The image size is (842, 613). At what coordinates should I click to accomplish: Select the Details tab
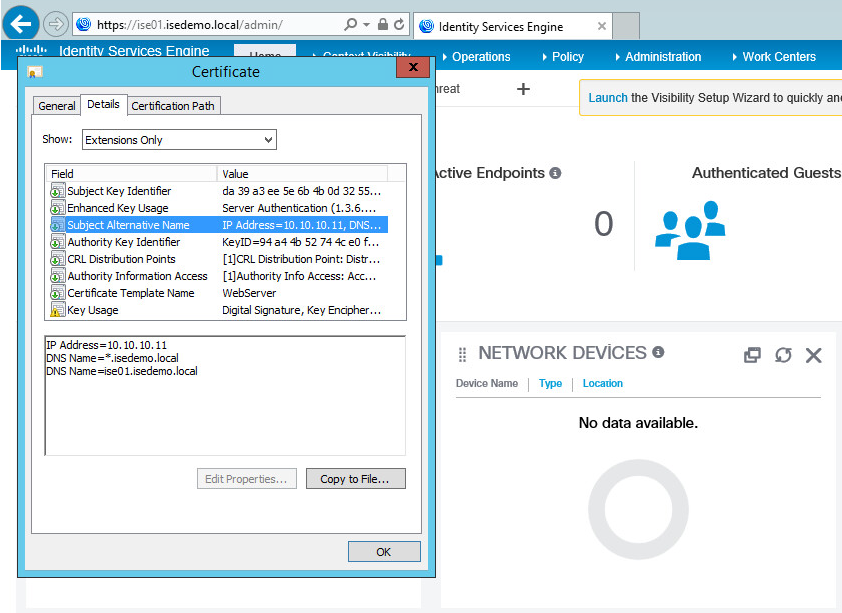(103, 104)
